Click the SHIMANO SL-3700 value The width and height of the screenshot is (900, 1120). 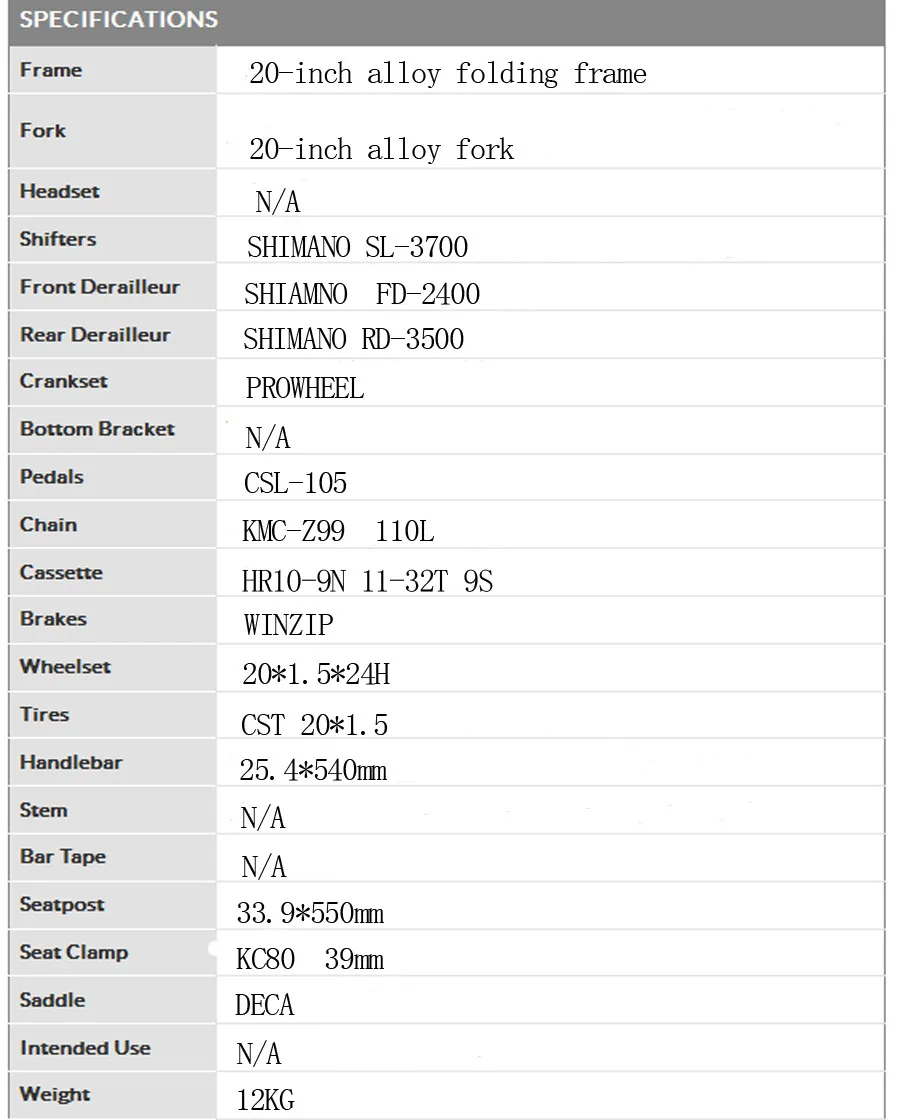click(x=357, y=247)
